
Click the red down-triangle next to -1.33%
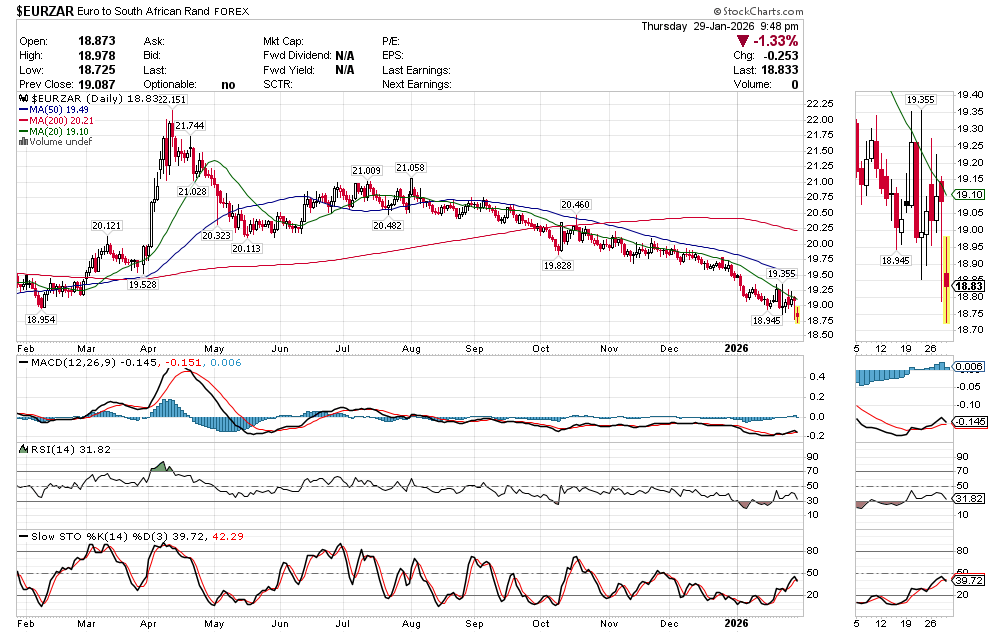pyautogui.click(x=742, y=41)
